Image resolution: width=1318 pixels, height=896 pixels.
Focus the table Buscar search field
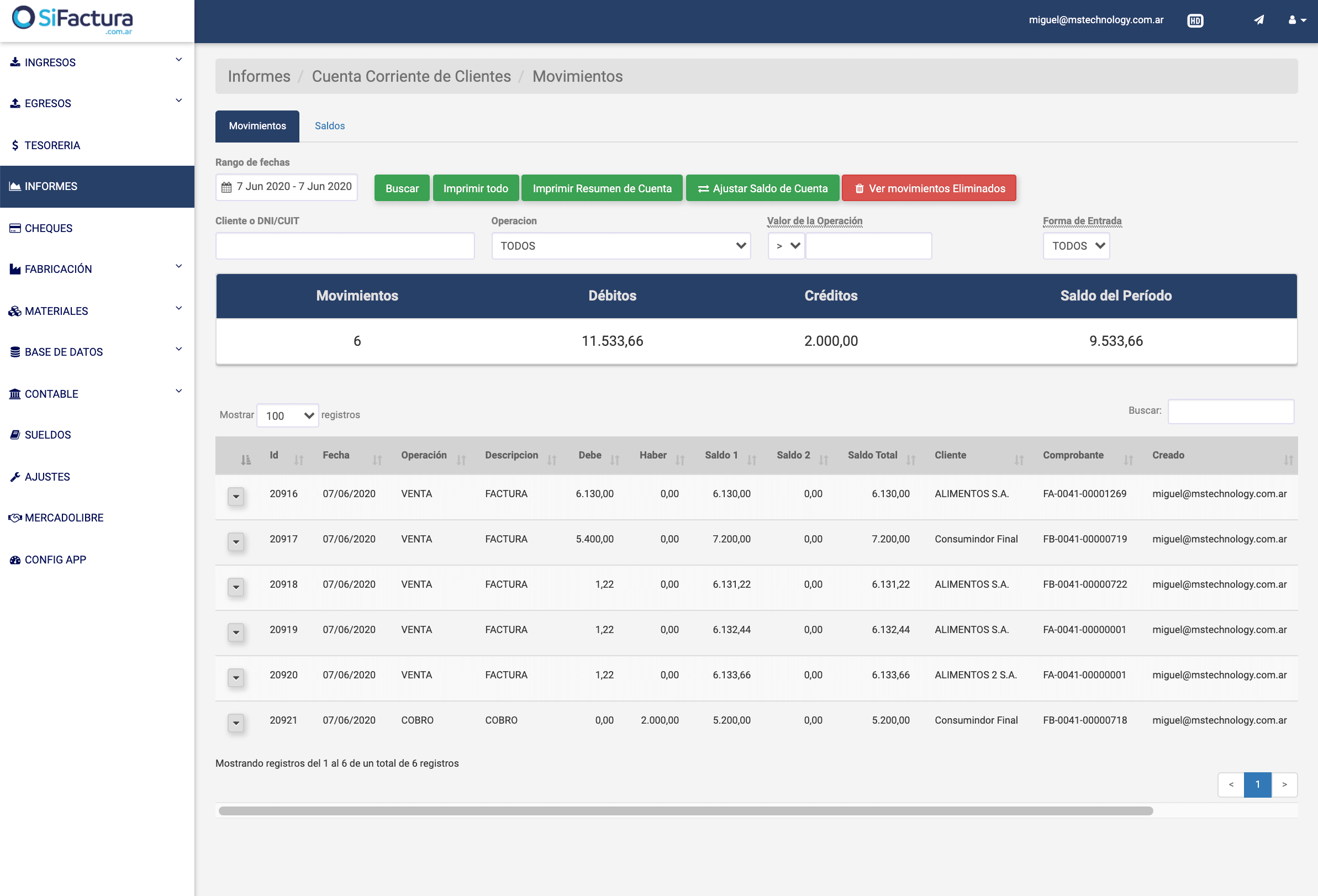click(x=1231, y=411)
